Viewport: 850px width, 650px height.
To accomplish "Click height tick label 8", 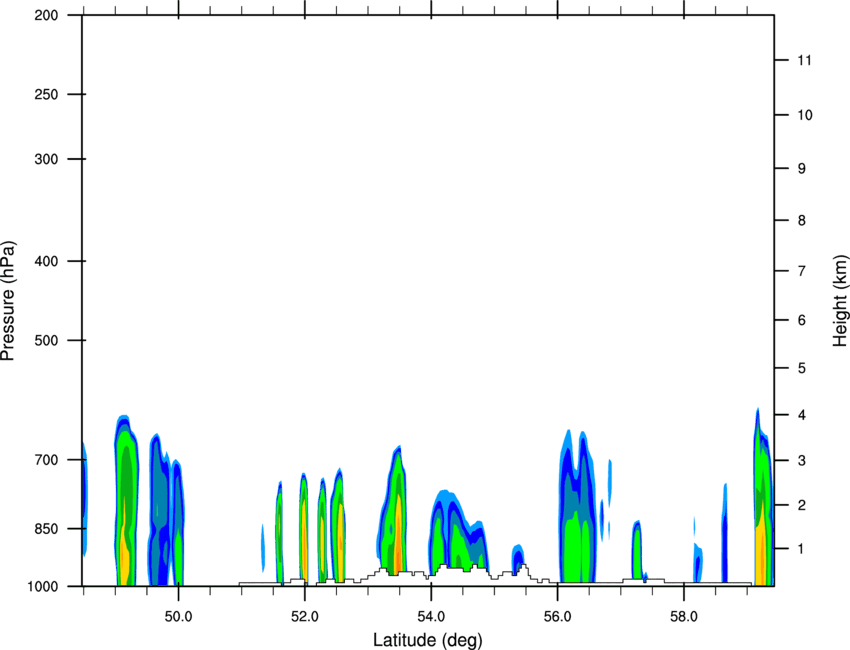I will click(x=802, y=220).
